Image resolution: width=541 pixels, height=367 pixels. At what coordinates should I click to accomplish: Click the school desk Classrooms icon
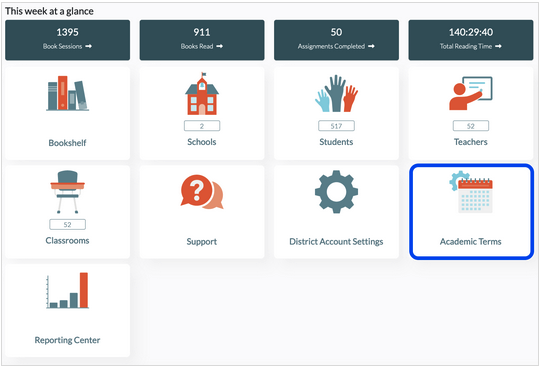point(68,192)
